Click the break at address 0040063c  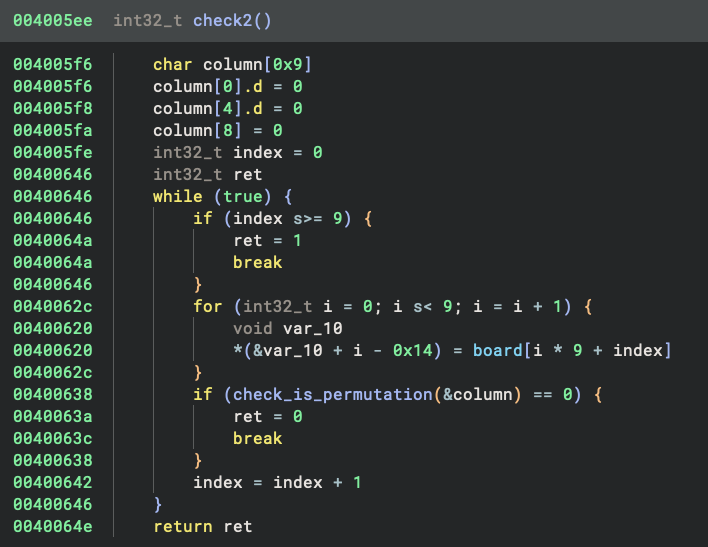click(x=257, y=439)
